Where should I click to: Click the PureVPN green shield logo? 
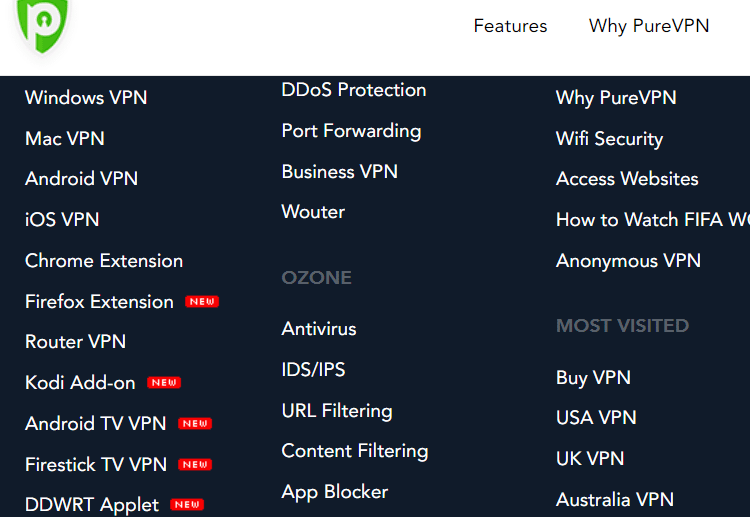click(x=42, y=25)
